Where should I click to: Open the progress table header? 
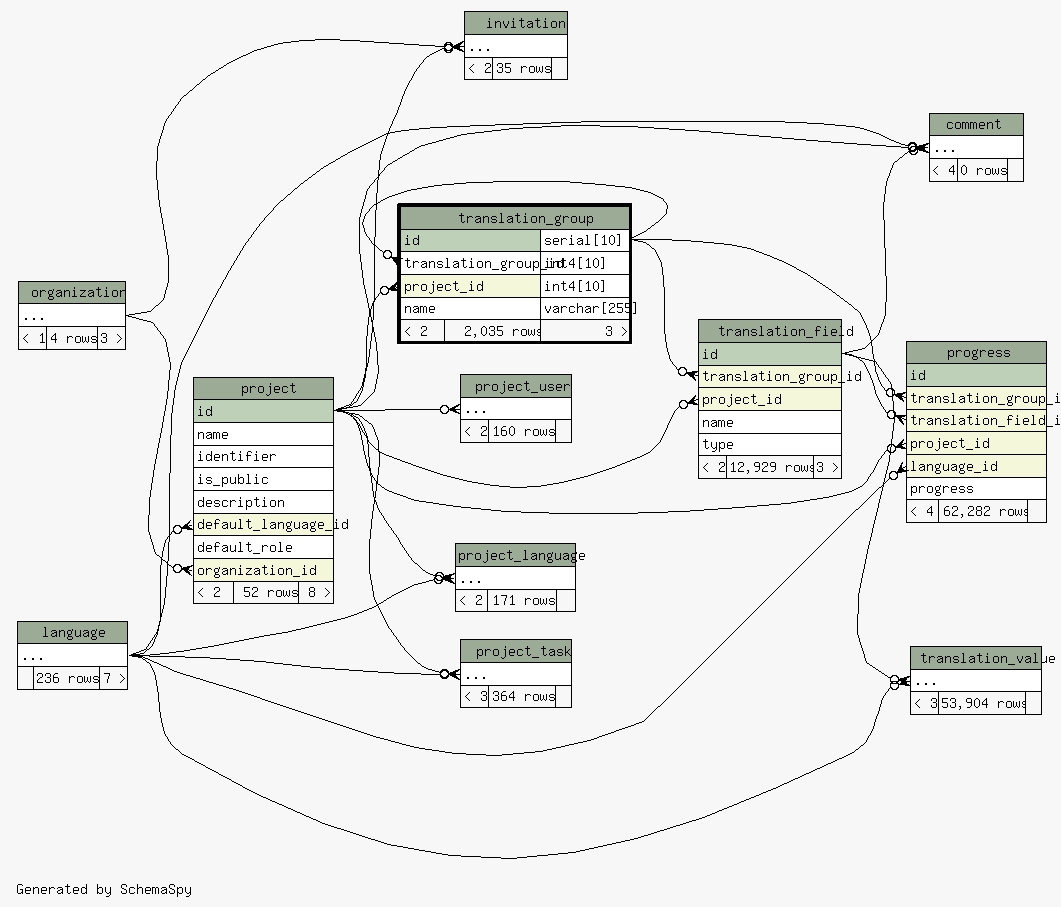[x=976, y=352]
